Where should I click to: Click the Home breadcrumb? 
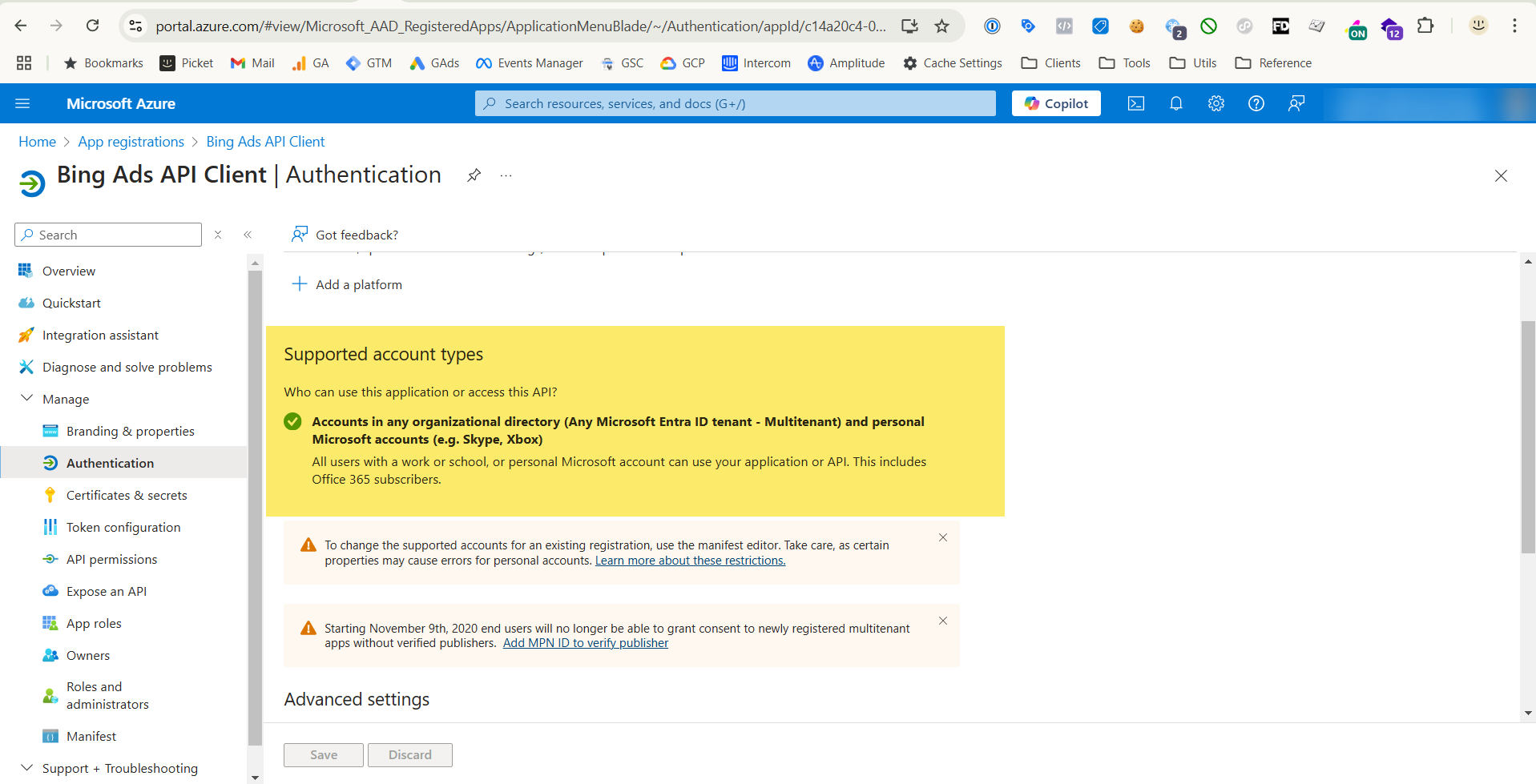(x=37, y=142)
